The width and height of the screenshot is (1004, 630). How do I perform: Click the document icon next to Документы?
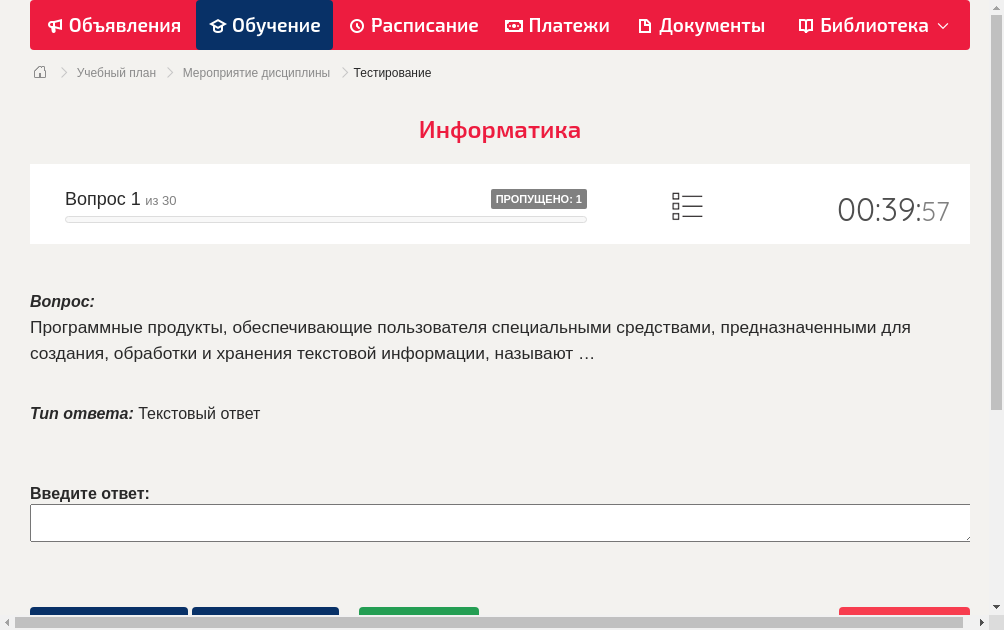tap(645, 25)
